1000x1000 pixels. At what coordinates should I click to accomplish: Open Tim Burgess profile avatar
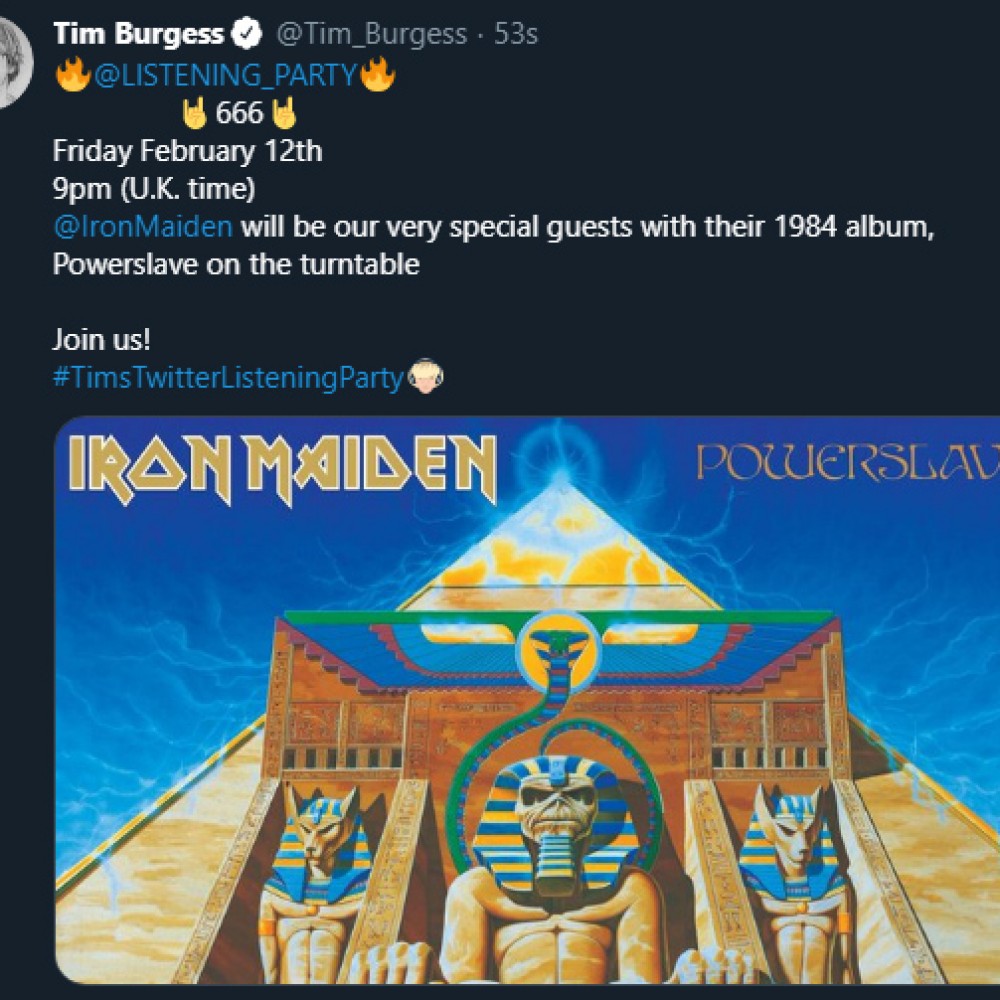[x=14, y=62]
